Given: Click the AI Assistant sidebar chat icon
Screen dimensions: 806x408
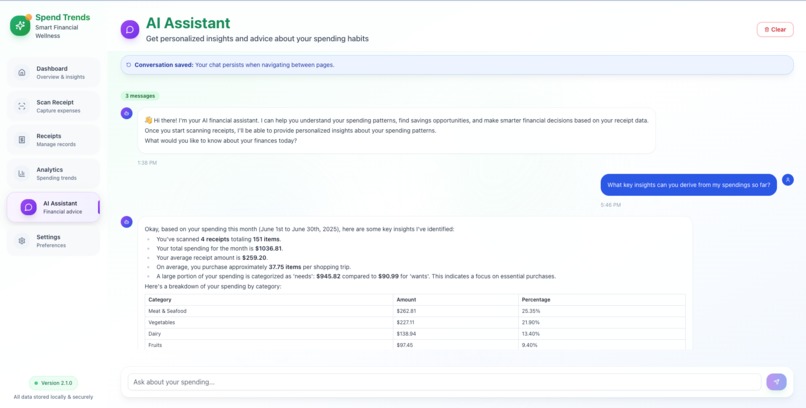Looking at the screenshot, I should pyautogui.click(x=28, y=207).
